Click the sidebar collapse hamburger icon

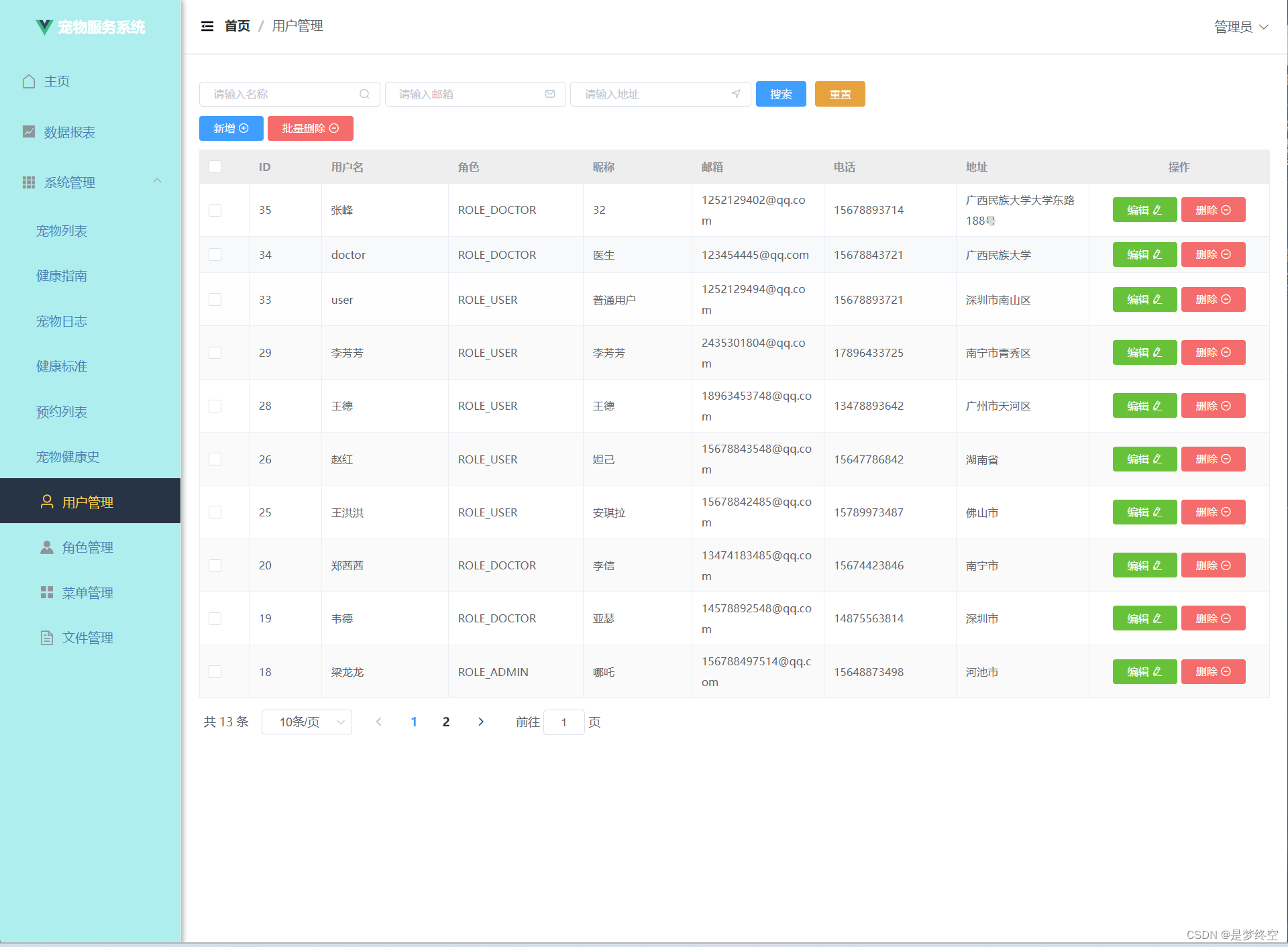(208, 25)
